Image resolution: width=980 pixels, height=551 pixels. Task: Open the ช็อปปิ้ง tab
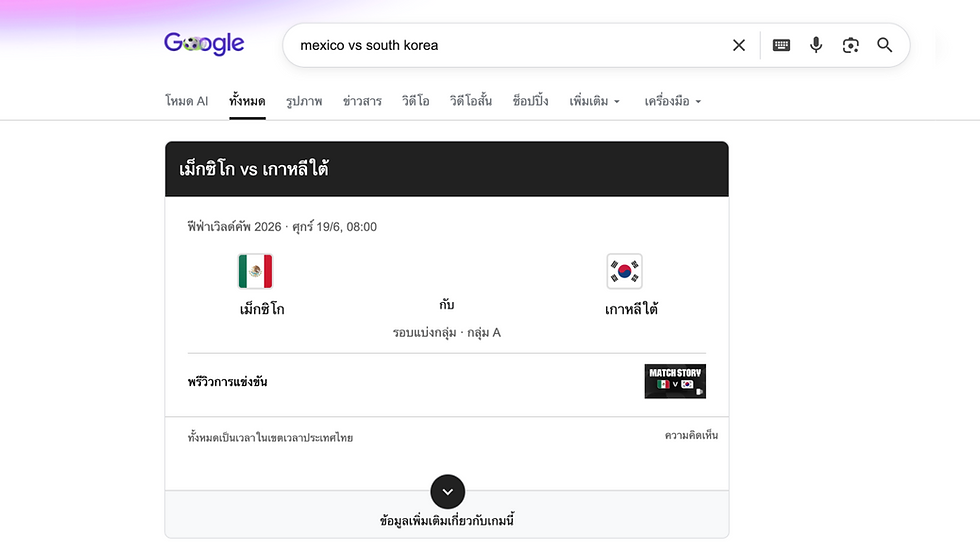point(530,101)
